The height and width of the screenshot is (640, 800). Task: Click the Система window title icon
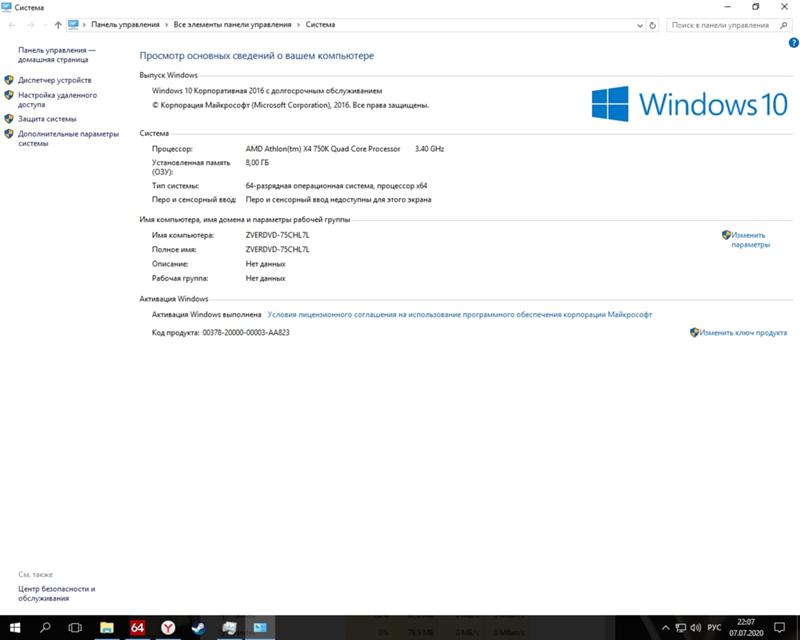pos(7,7)
